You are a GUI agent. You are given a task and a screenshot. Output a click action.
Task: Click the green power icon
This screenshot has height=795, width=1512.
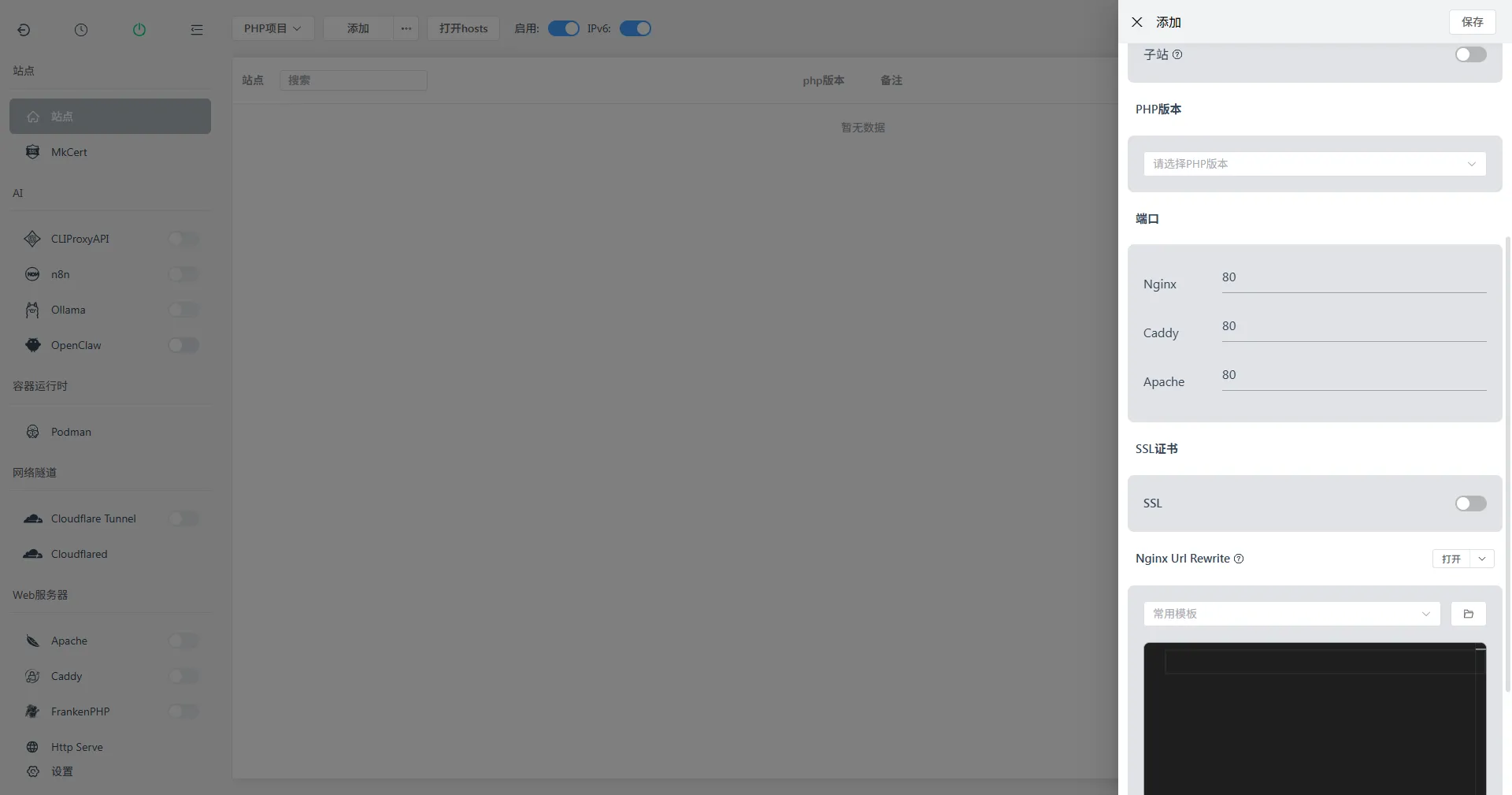(139, 30)
